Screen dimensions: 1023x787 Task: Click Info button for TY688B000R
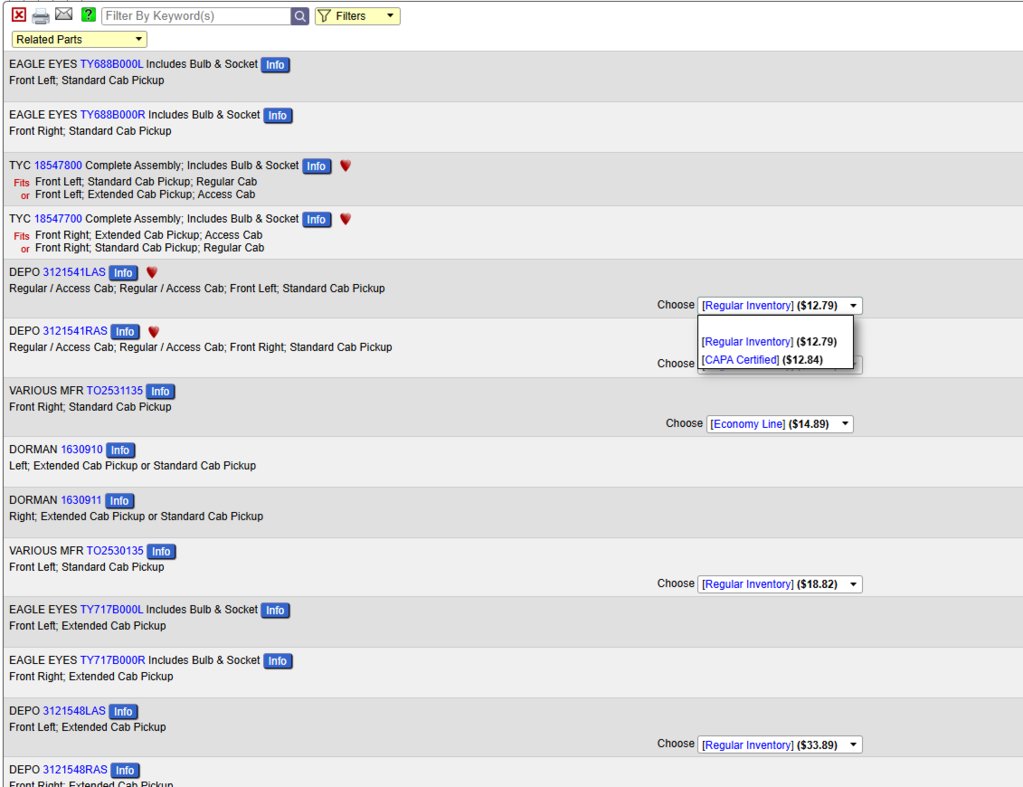277,116
